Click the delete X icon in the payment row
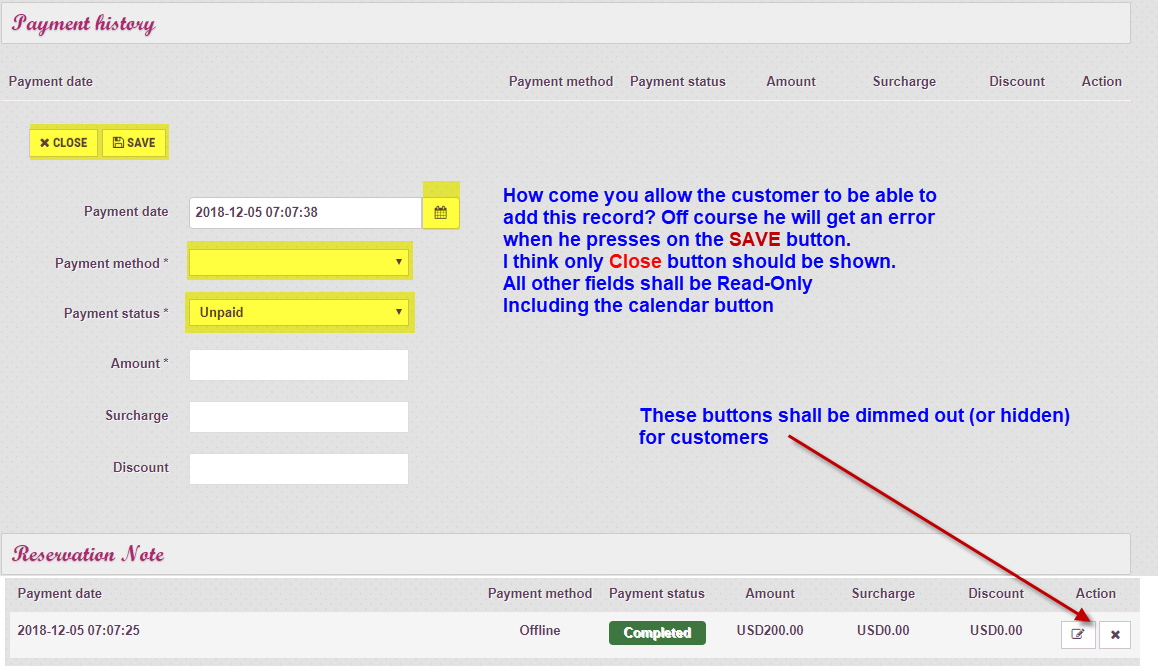This screenshot has width=1158, height=669. tap(1115, 634)
